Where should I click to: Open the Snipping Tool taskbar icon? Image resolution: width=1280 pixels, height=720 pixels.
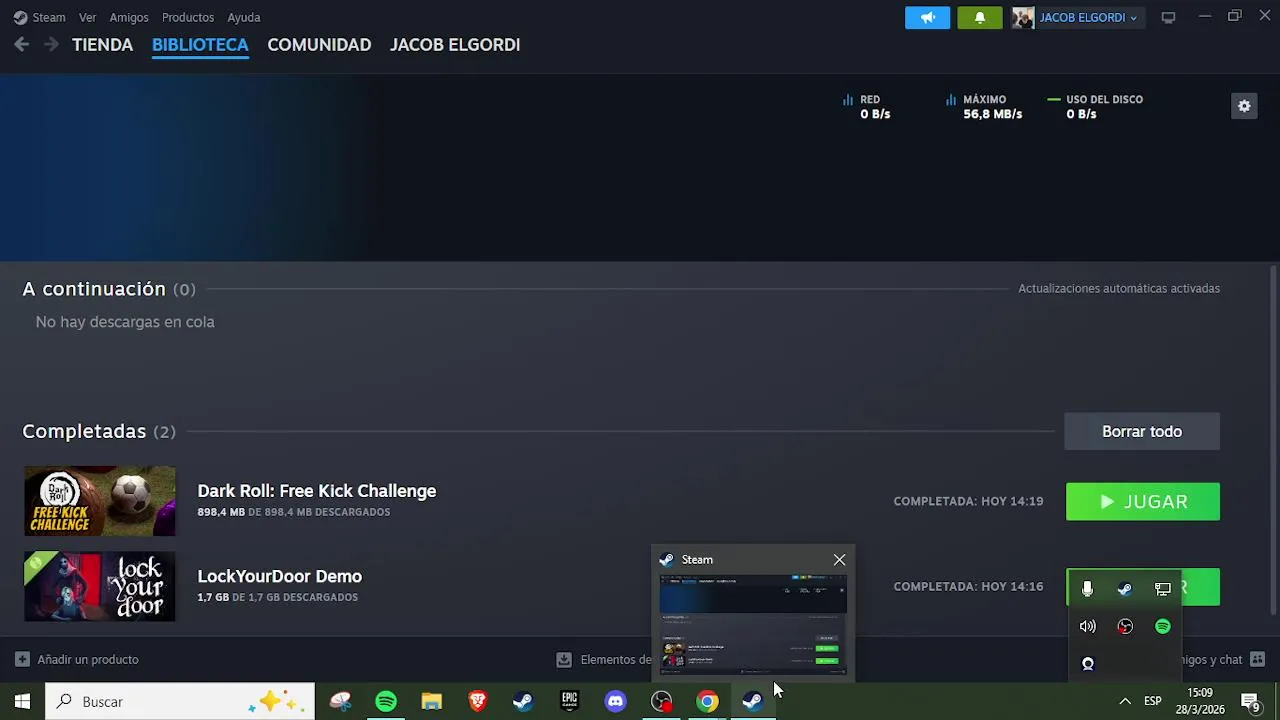(340, 701)
